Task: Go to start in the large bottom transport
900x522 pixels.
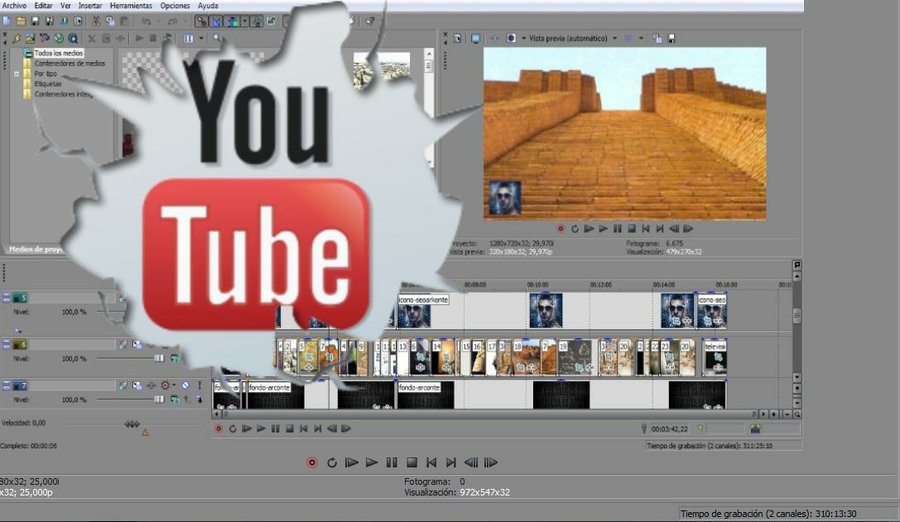Action: (x=432, y=462)
